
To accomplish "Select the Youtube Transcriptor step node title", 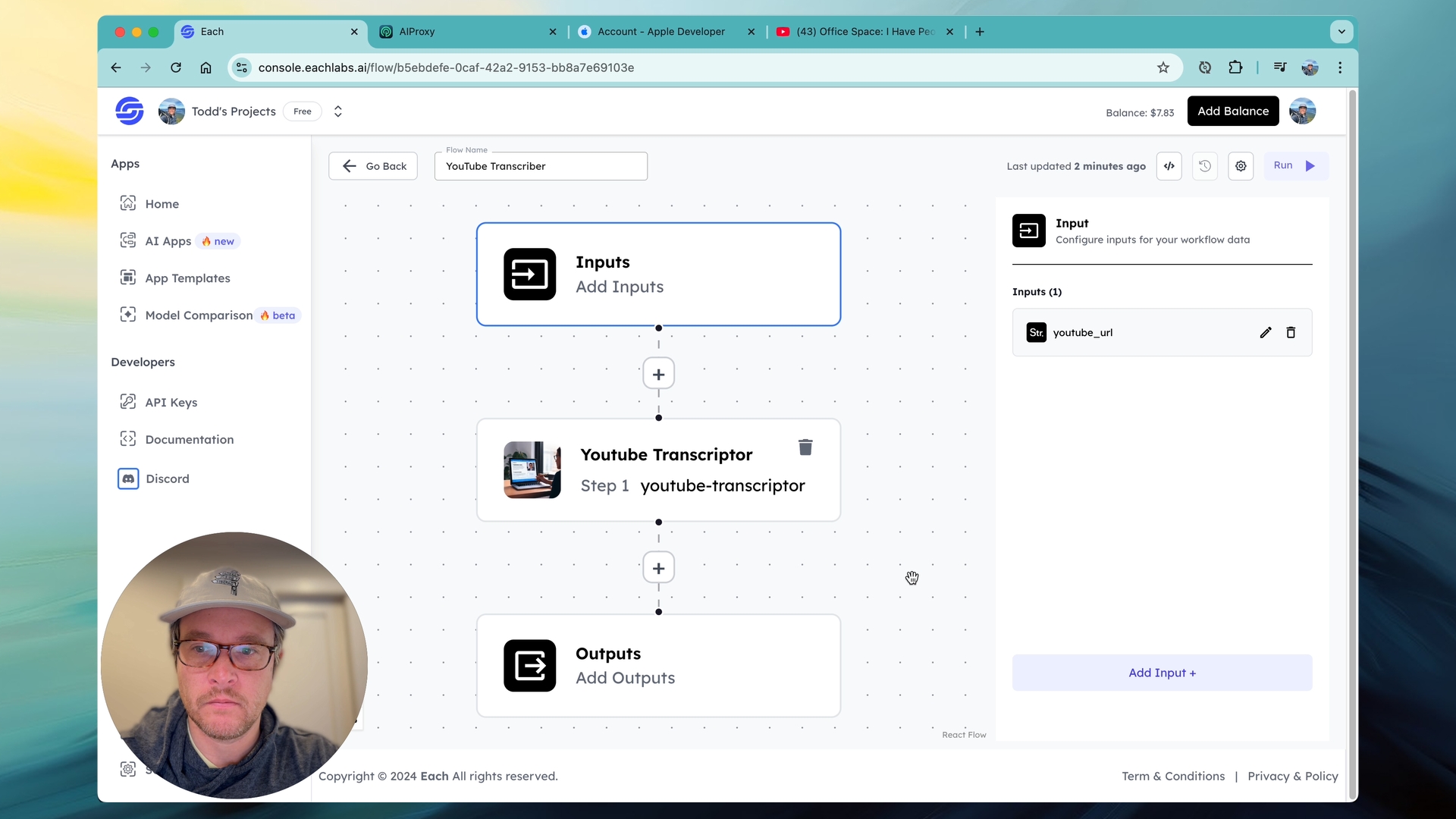I will coord(667,454).
